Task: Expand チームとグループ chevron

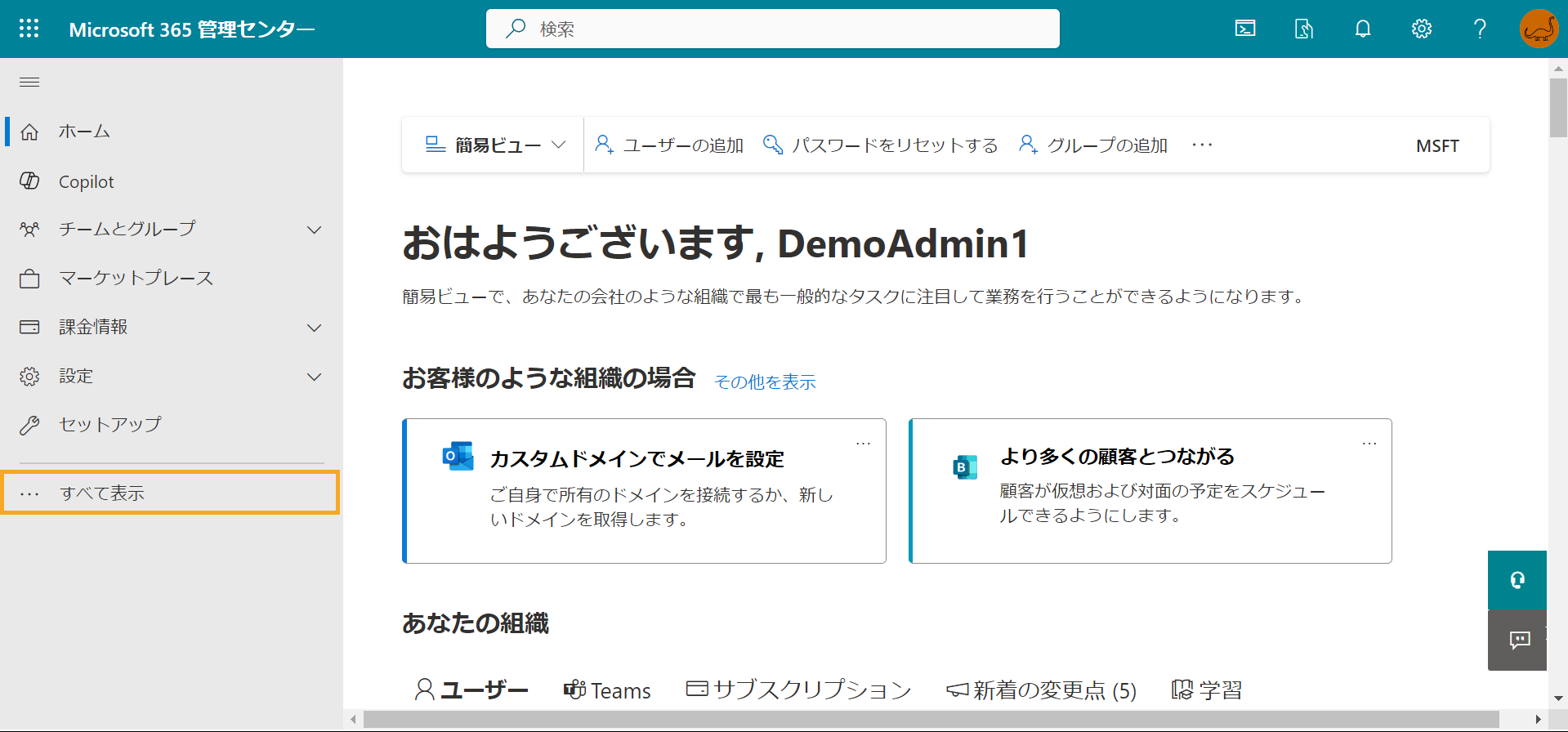Action: 315,230
